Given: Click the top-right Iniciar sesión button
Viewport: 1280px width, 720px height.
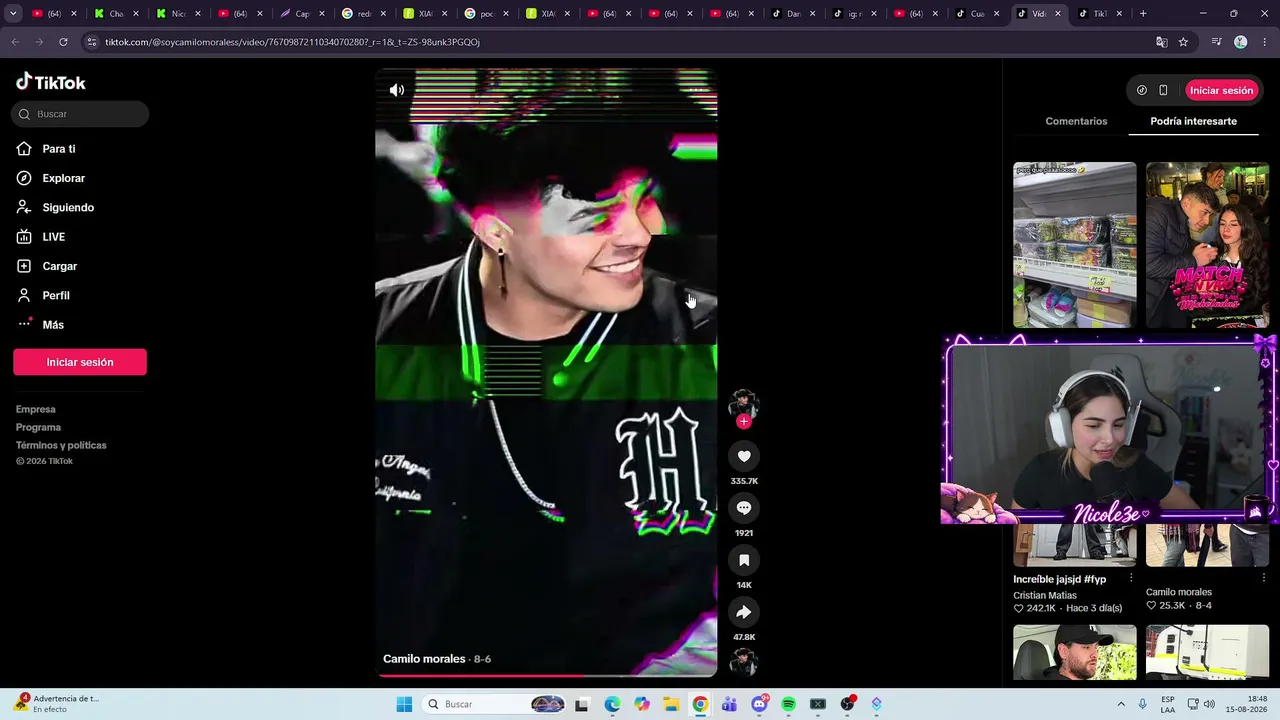Looking at the screenshot, I should point(1221,90).
